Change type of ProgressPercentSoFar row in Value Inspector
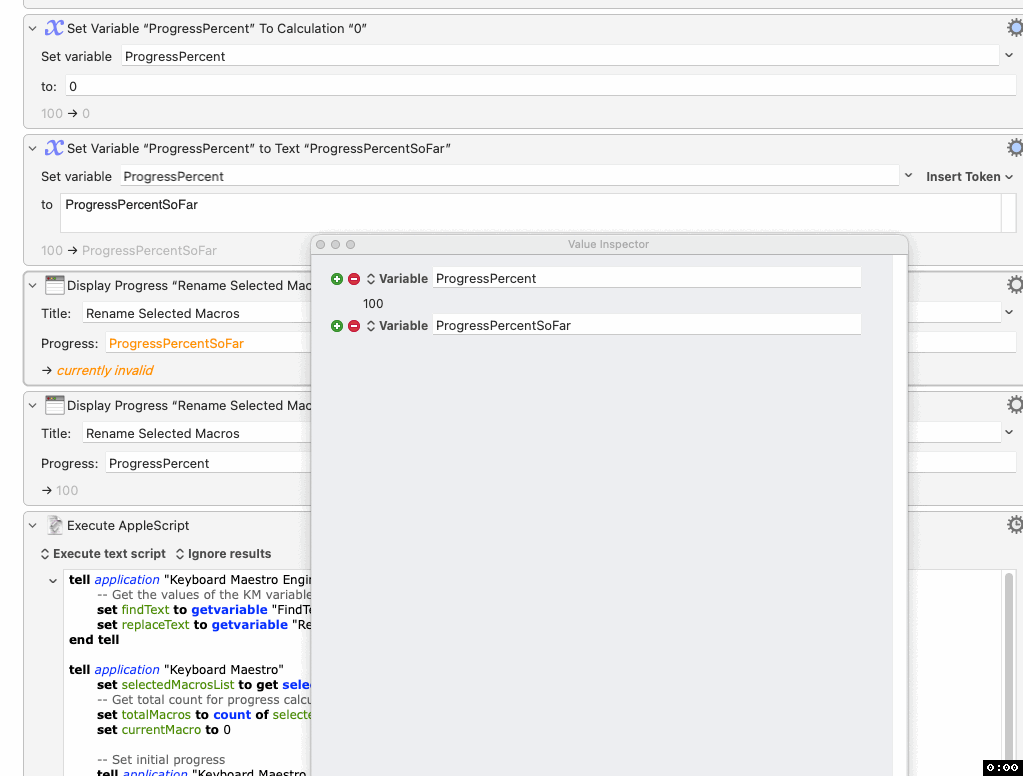This screenshot has width=1023, height=776. pos(397,326)
